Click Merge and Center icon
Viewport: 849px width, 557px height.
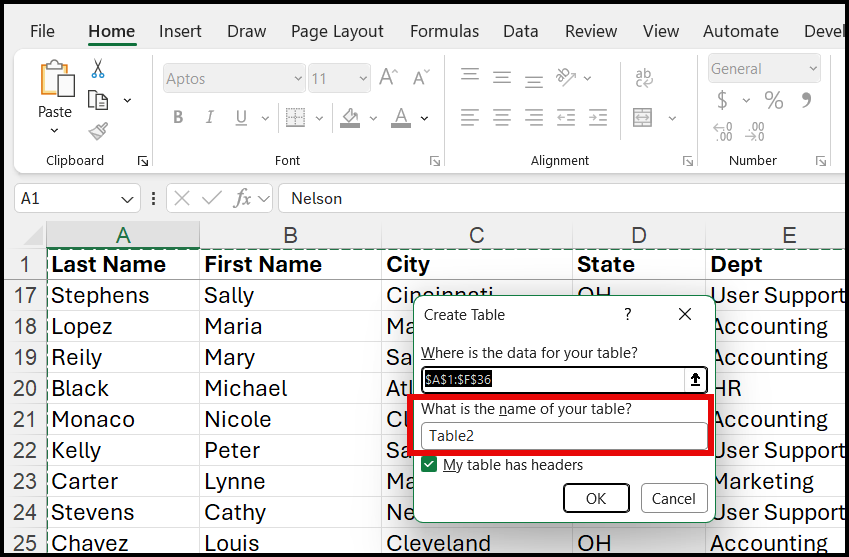[642, 117]
